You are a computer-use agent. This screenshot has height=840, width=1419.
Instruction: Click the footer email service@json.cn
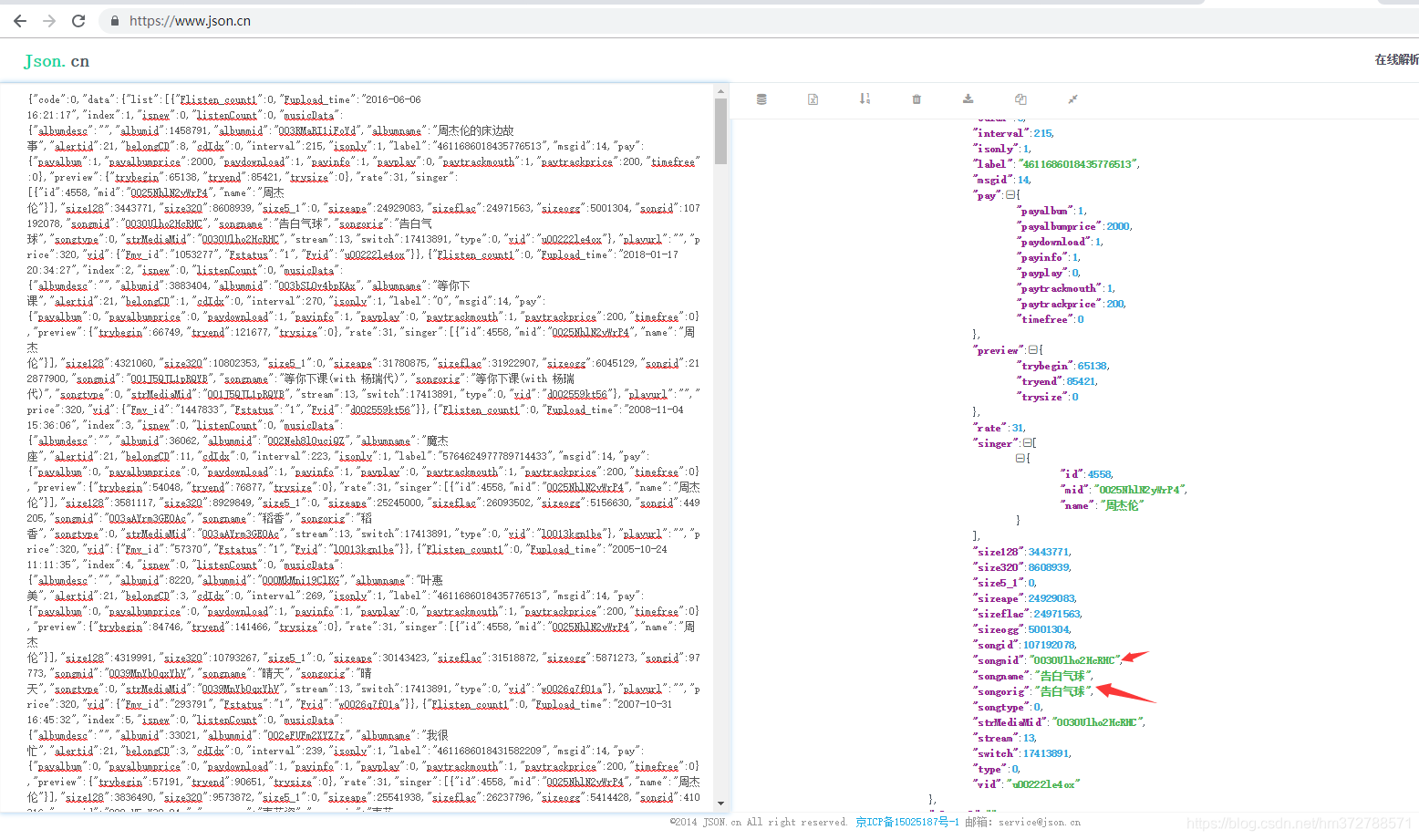pos(1039,822)
